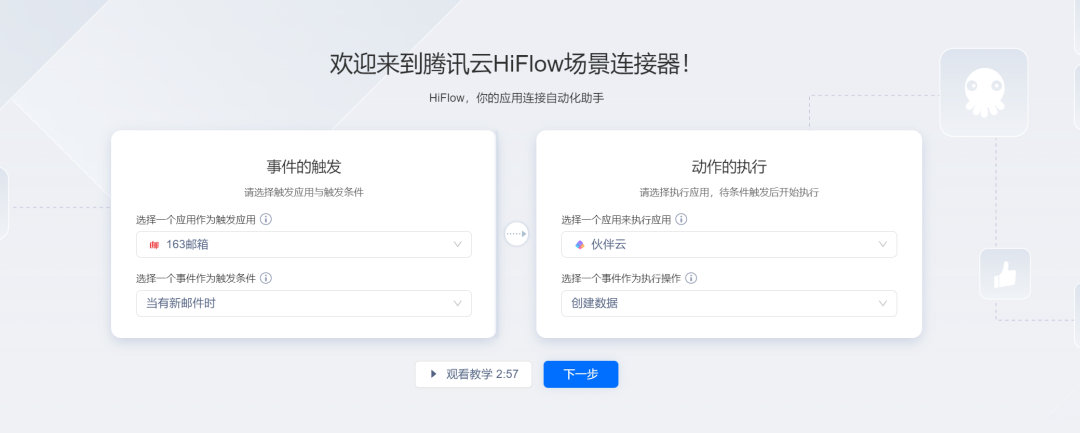This screenshot has width=1080, height=433.
Task: Click info icon beside 选择一个应用作为触发应用
Action: coord(266,220)
